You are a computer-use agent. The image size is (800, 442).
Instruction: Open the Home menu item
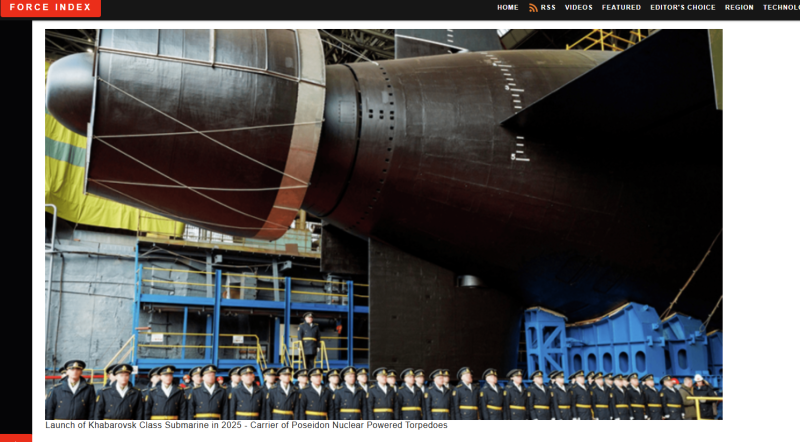point(508,8)
